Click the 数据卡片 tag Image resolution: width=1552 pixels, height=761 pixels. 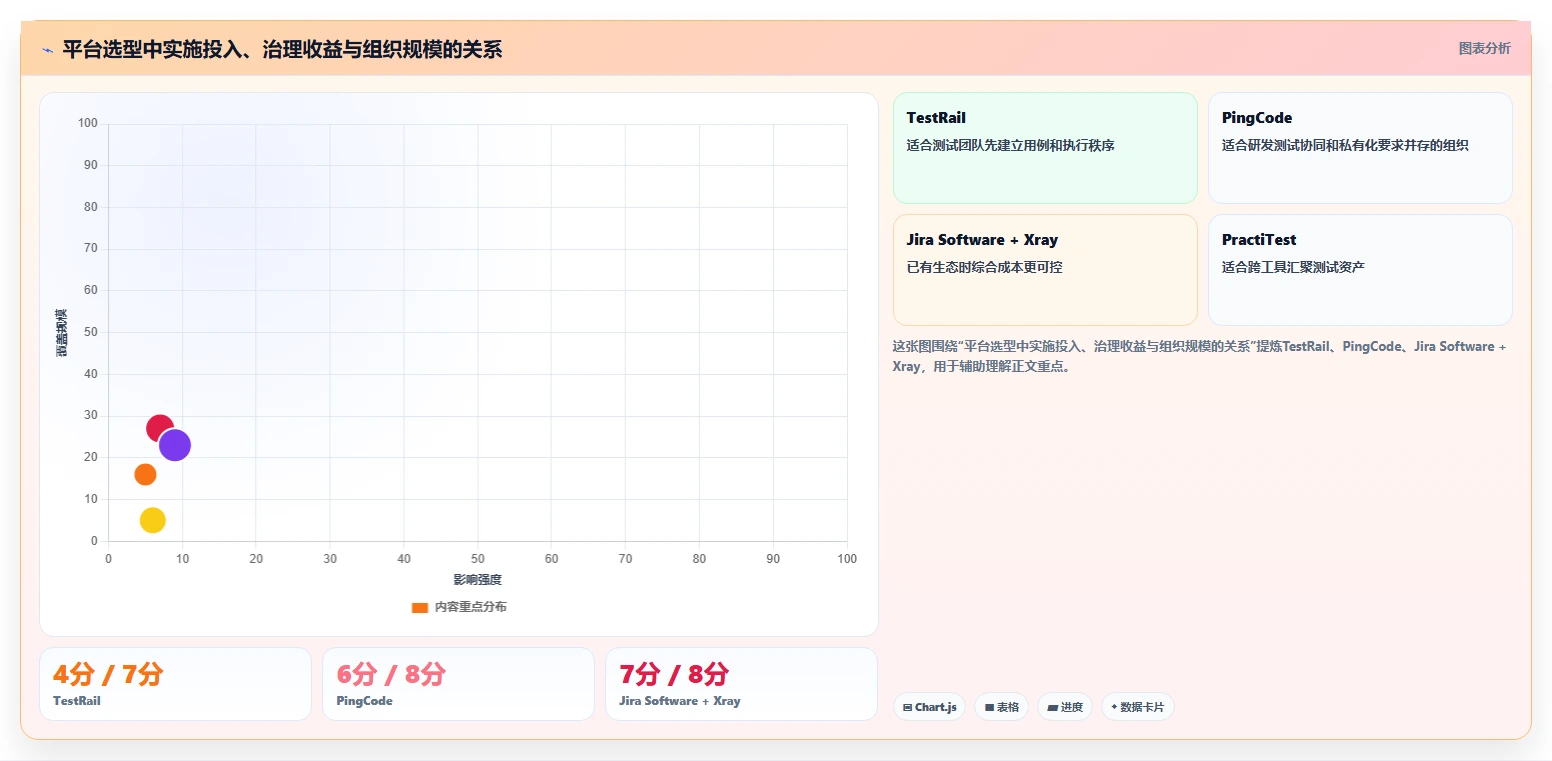(x=1137, y=707)
